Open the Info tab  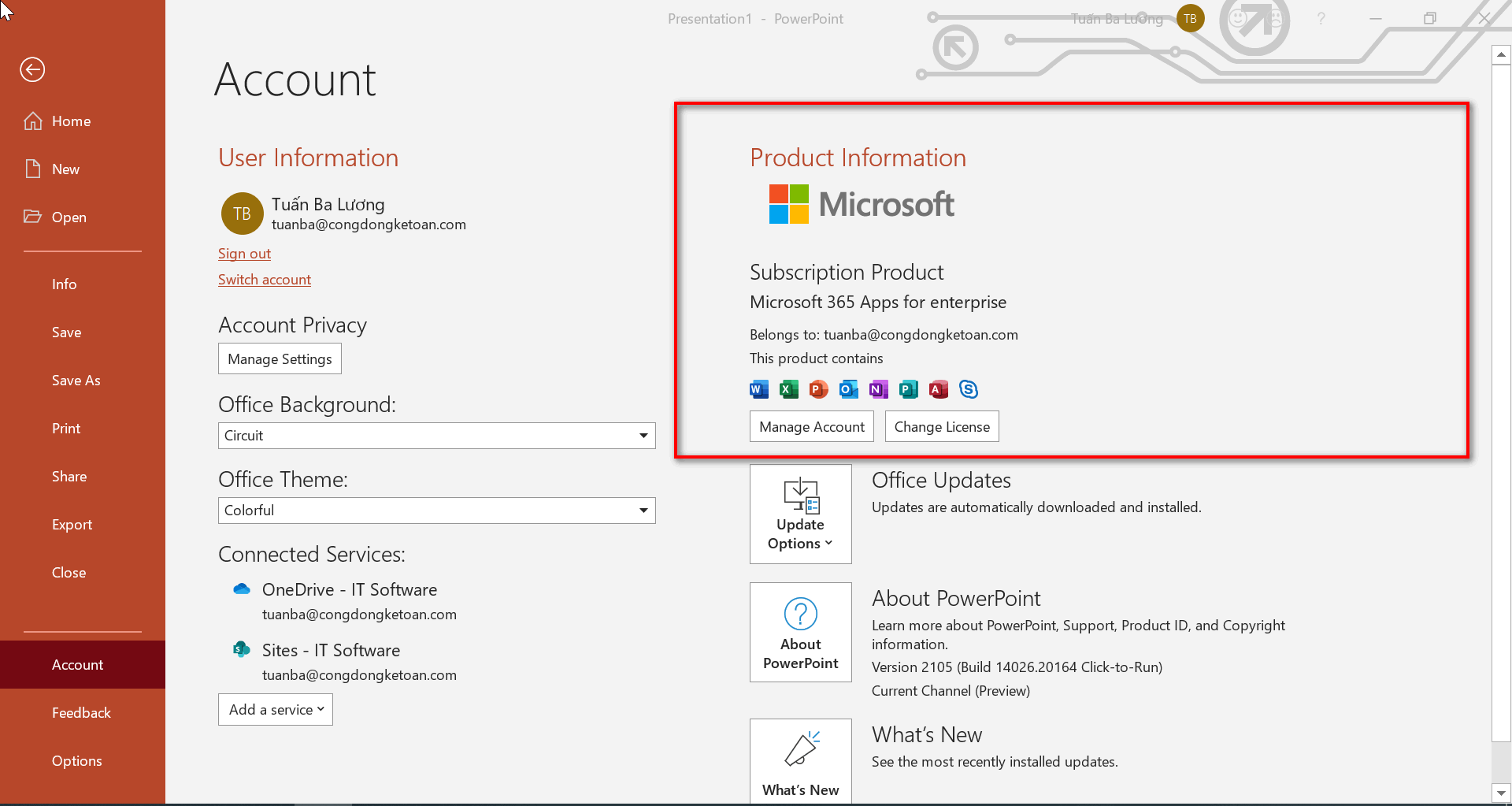(x=83, y=284)
